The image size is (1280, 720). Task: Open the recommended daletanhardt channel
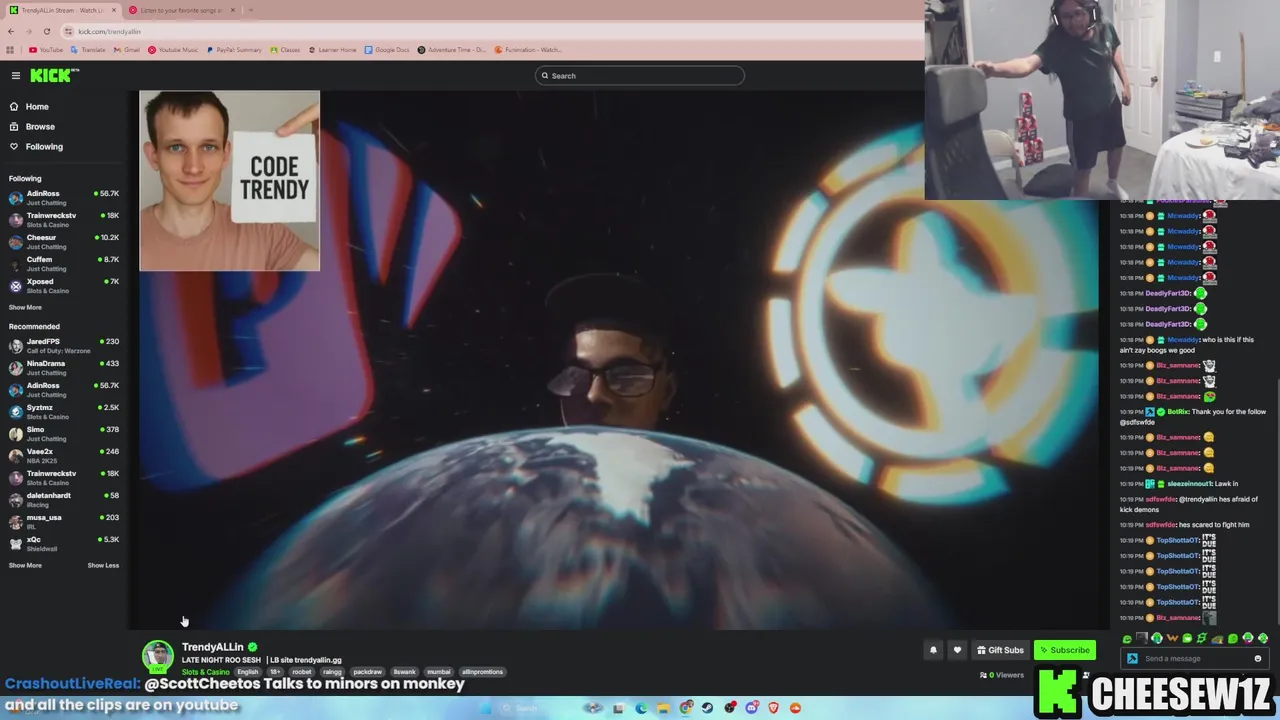[x=64, y=499]
